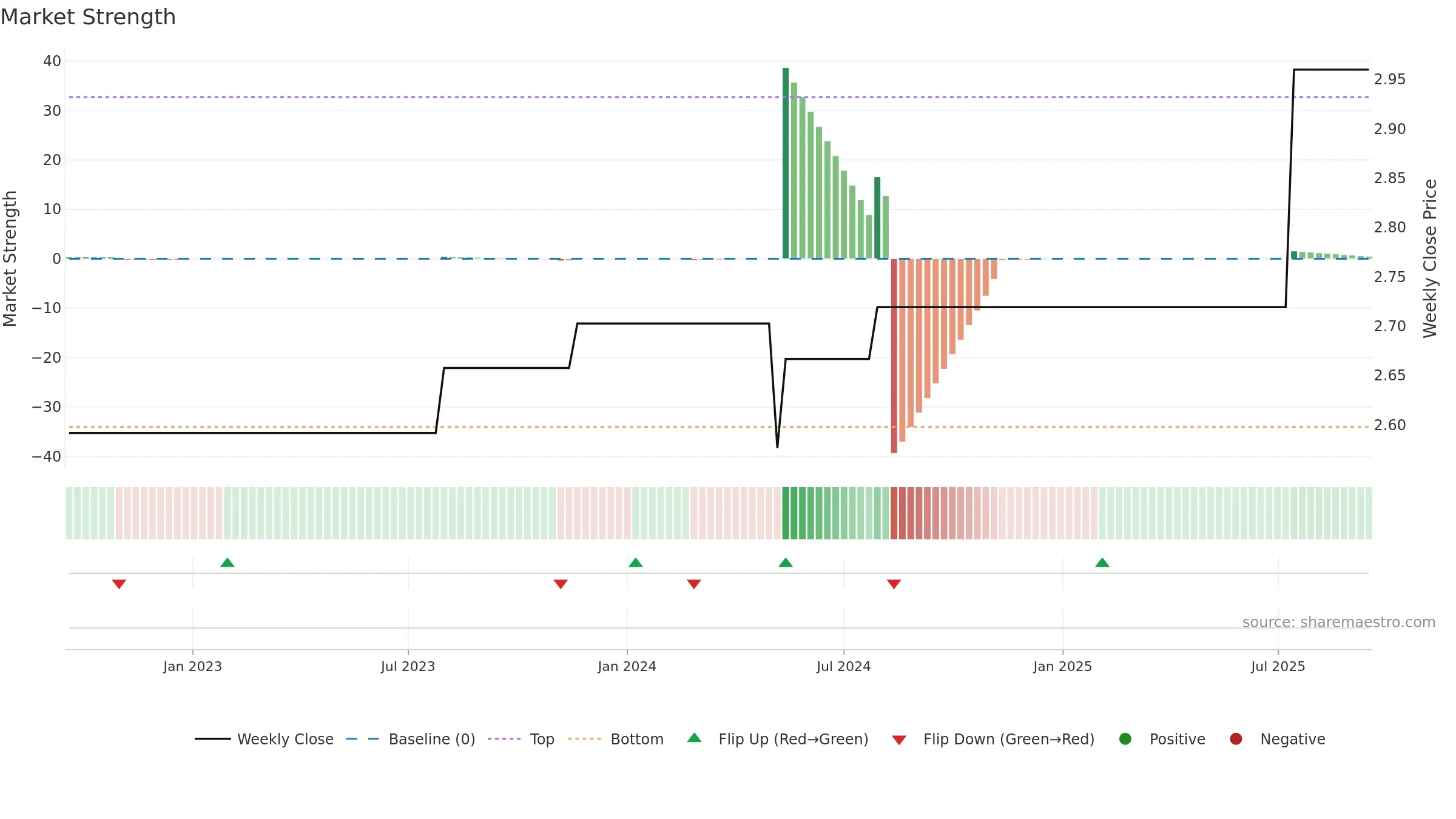The width and height of the screenshot is (1456, 819).
Task: Click the tallest dark green strength bar
Action: click(x=786, y=163)
